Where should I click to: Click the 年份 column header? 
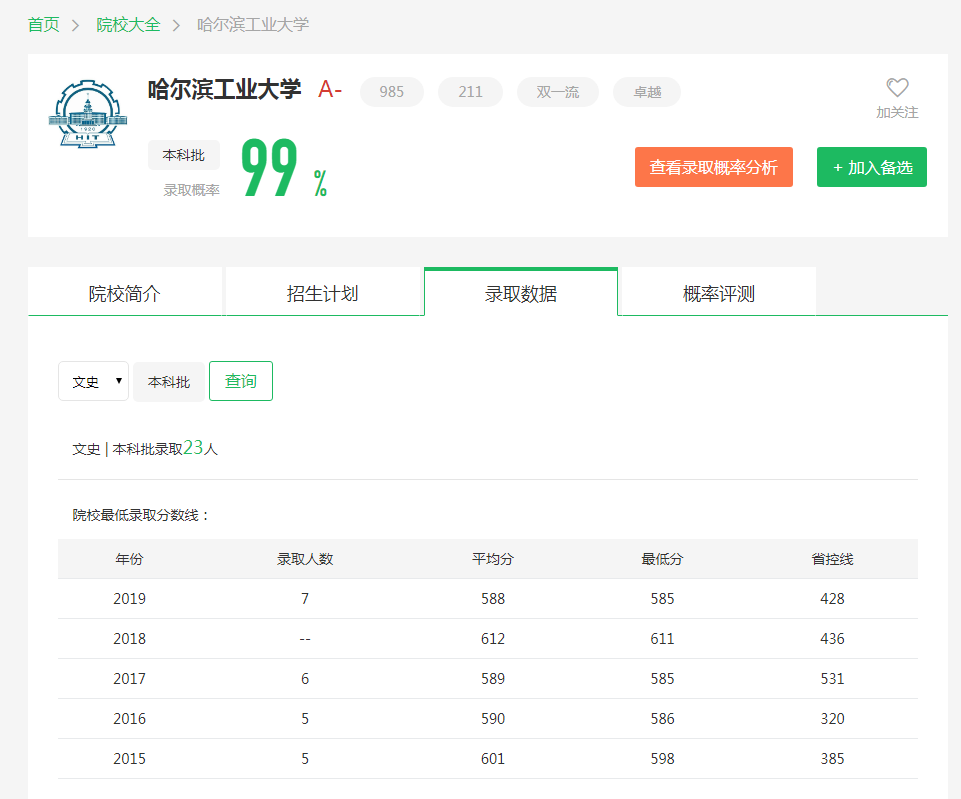pos(129,559)
